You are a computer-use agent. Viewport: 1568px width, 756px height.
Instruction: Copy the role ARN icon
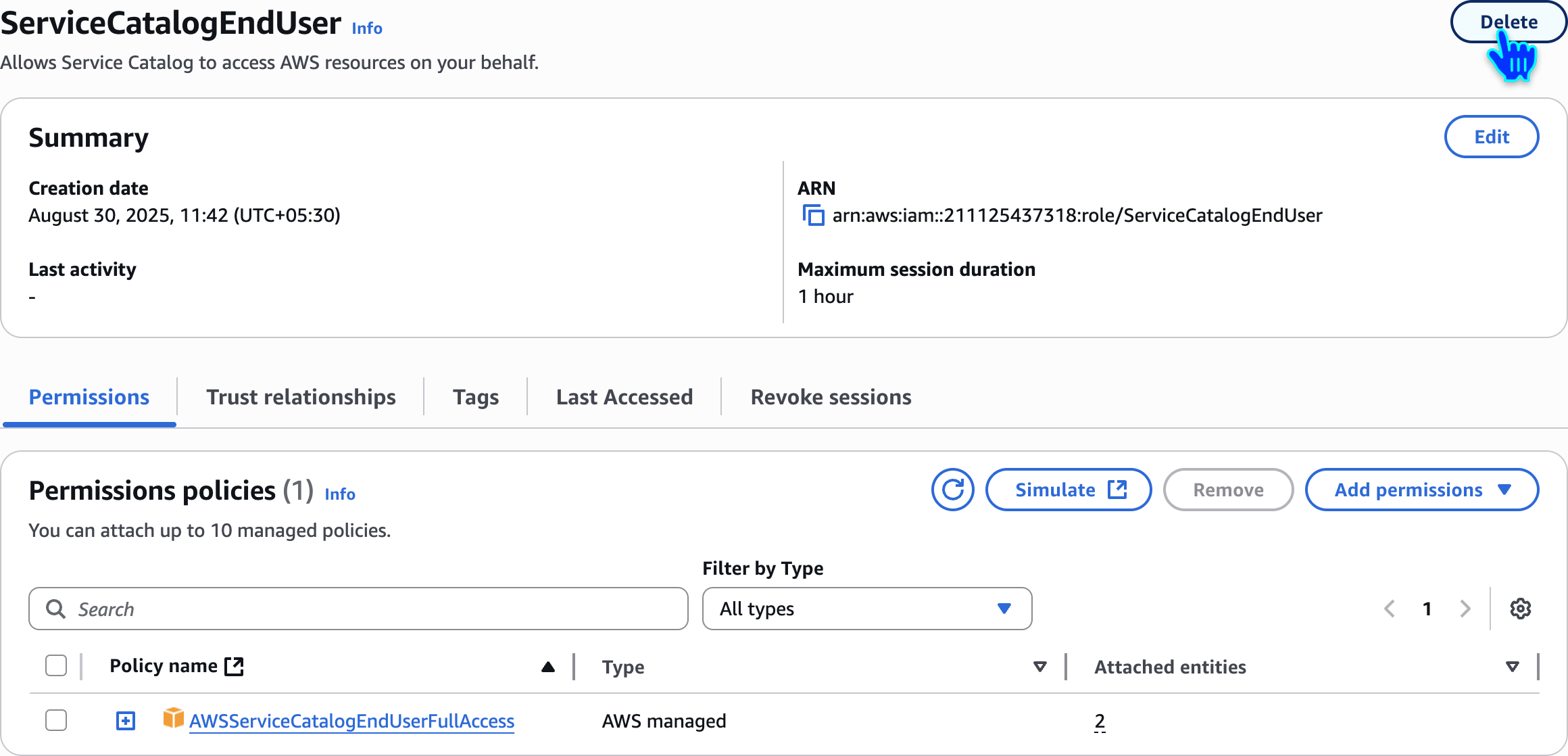[813, 216]
